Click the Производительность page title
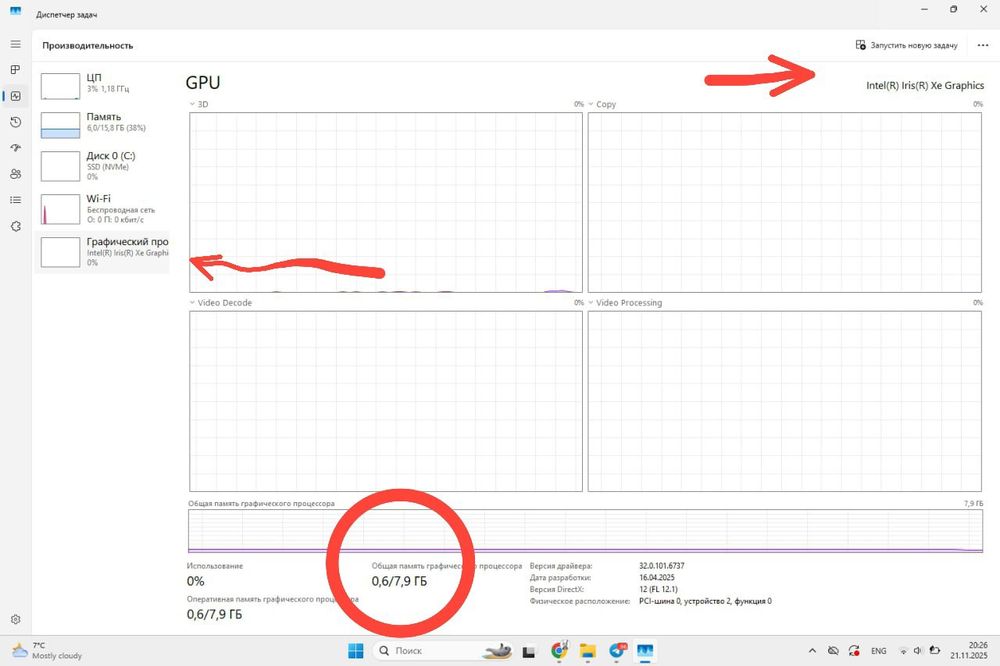 click(x=88, y=46)
